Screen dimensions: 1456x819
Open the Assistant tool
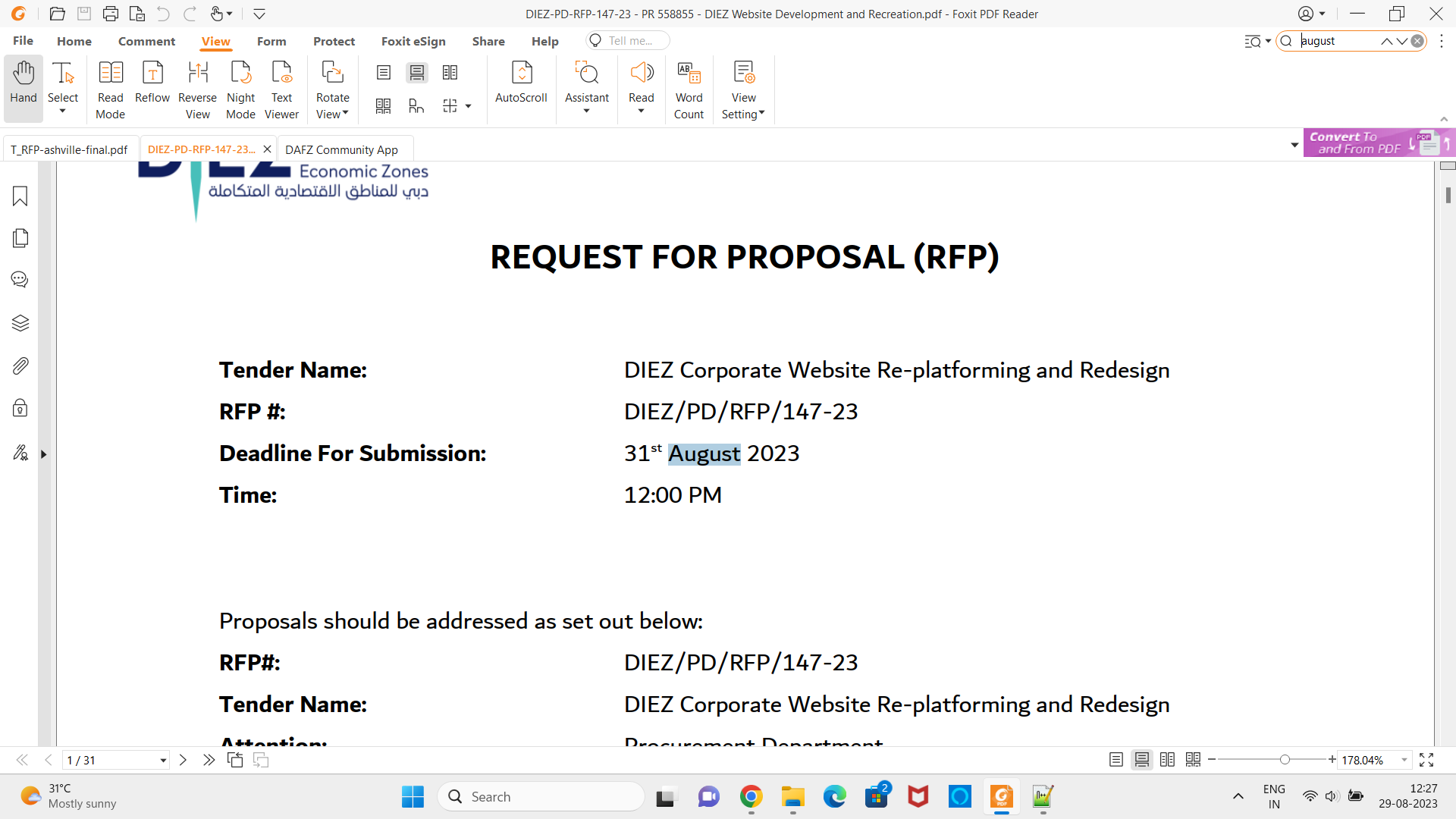587,87
